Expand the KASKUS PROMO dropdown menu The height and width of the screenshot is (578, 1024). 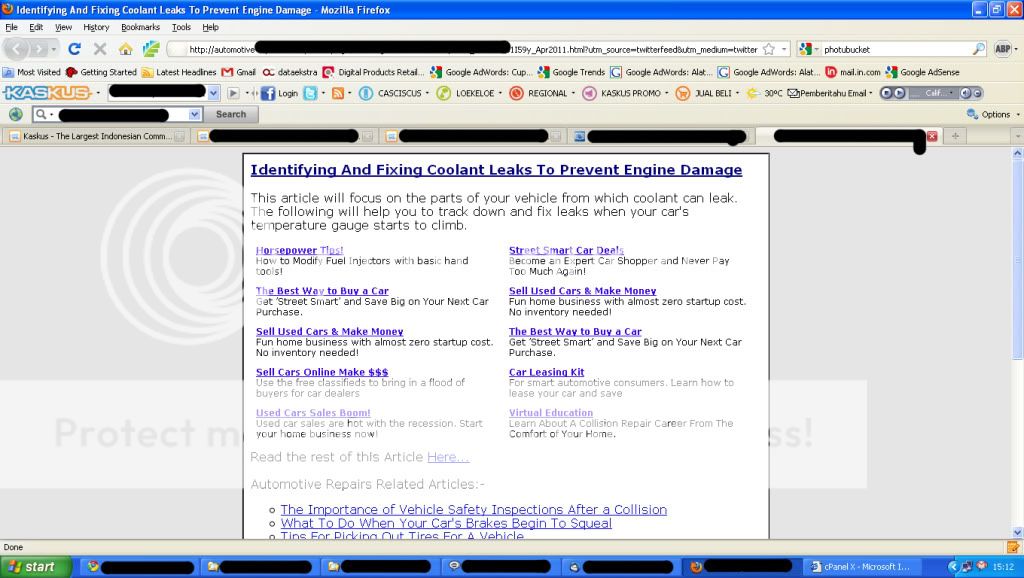[x=667, y=93]
